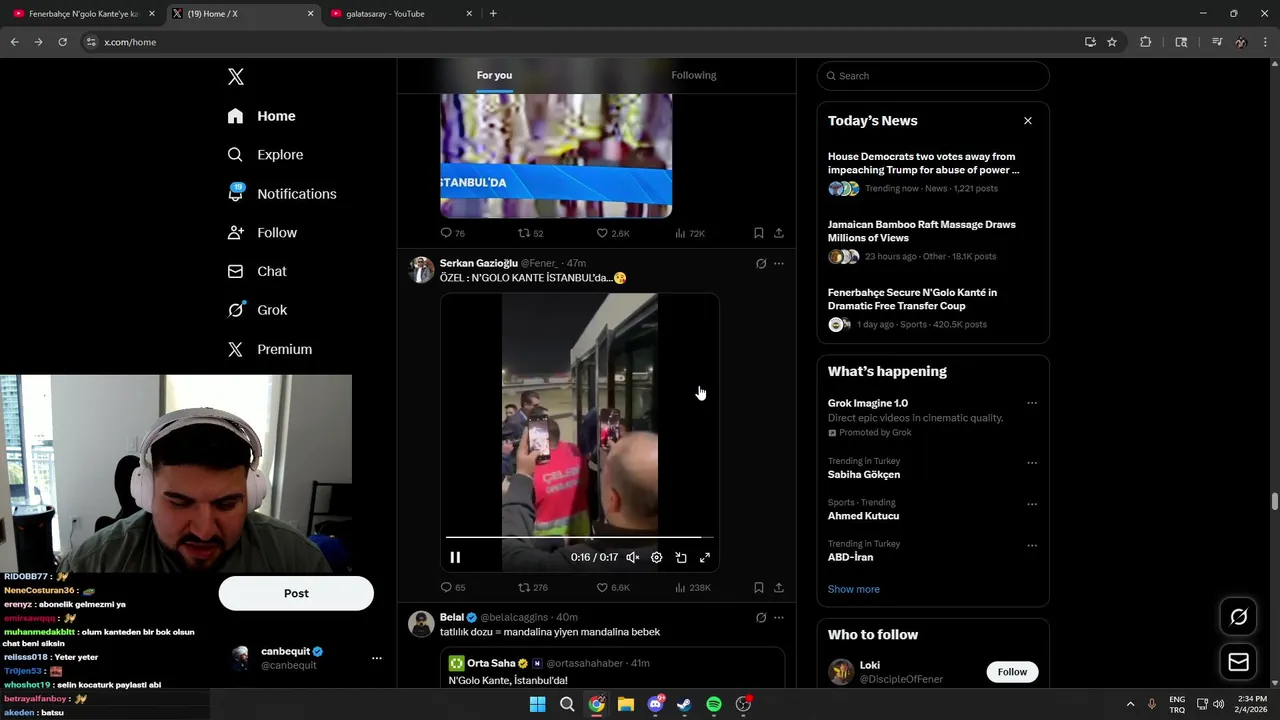The height and width of the screenshot is (720, 1280).
Task: Close the Today's News panel
Action: coord(1027,121)
